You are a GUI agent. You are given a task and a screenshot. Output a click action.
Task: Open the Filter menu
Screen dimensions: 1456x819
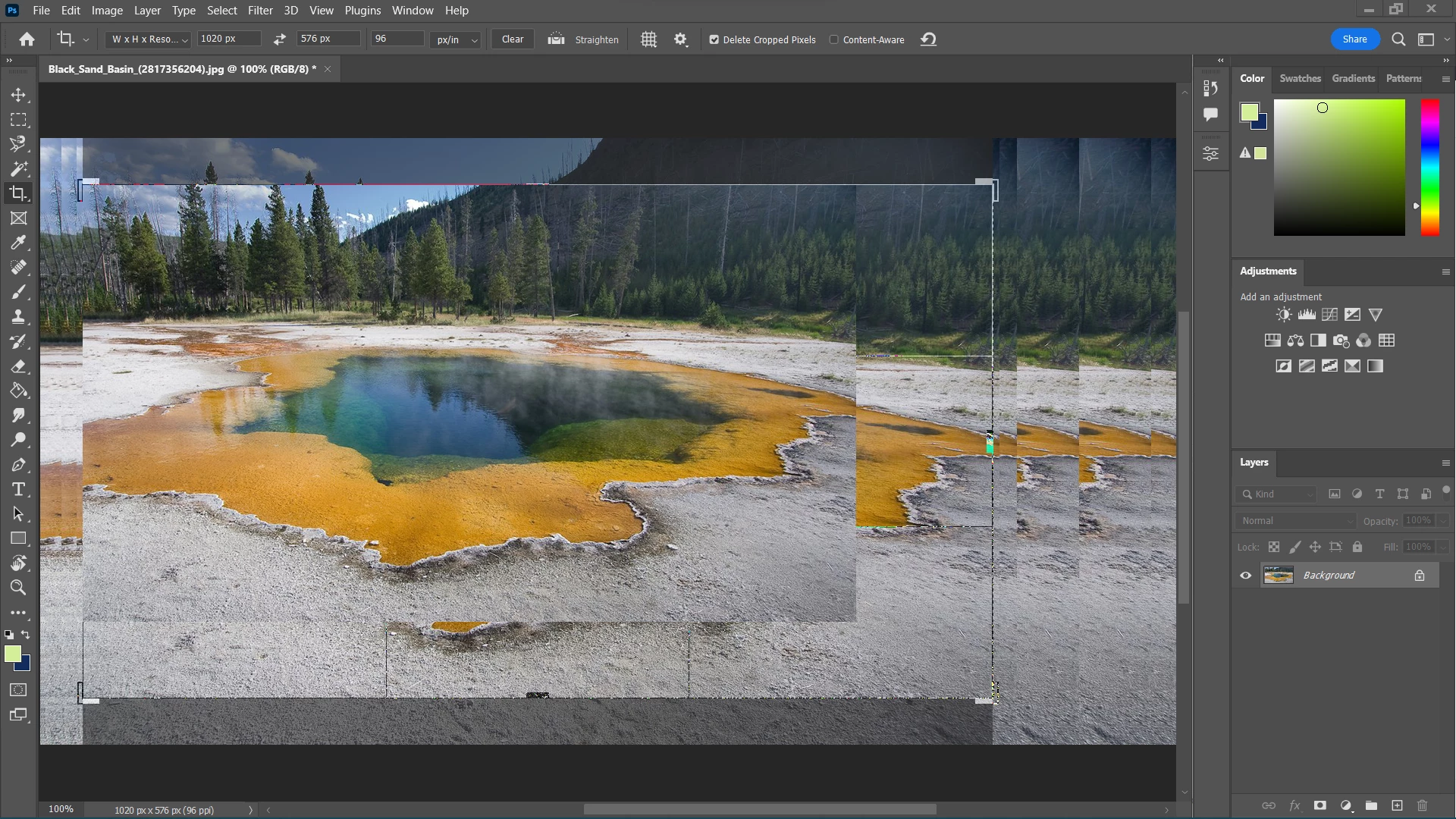click(x=259, y=11)
